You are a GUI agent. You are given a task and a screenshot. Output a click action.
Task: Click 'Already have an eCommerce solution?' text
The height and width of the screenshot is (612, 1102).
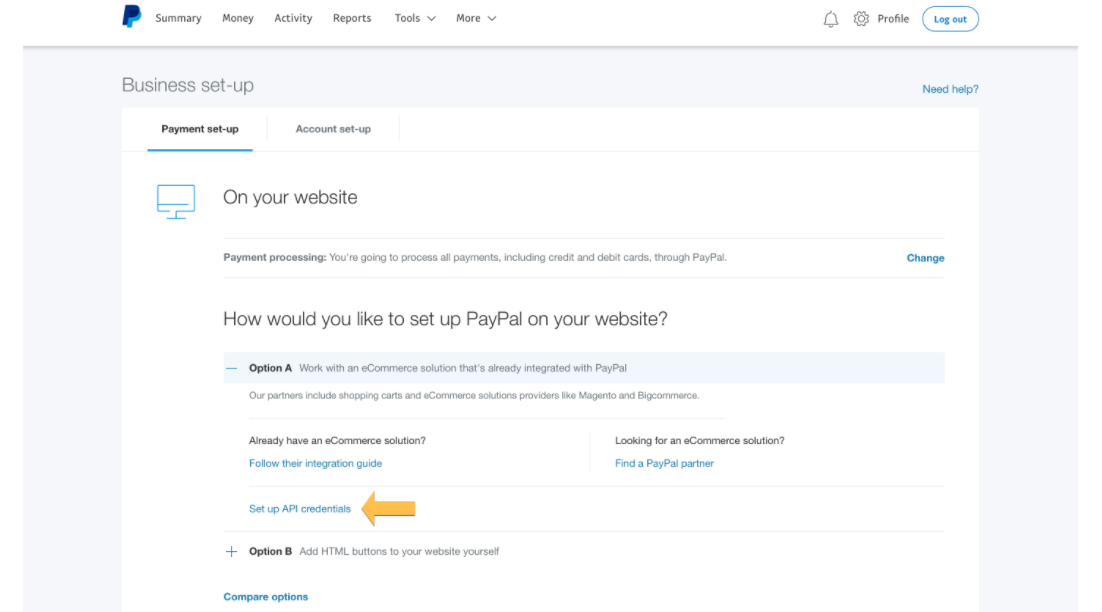pyautogui.click(x=337, y=441)
